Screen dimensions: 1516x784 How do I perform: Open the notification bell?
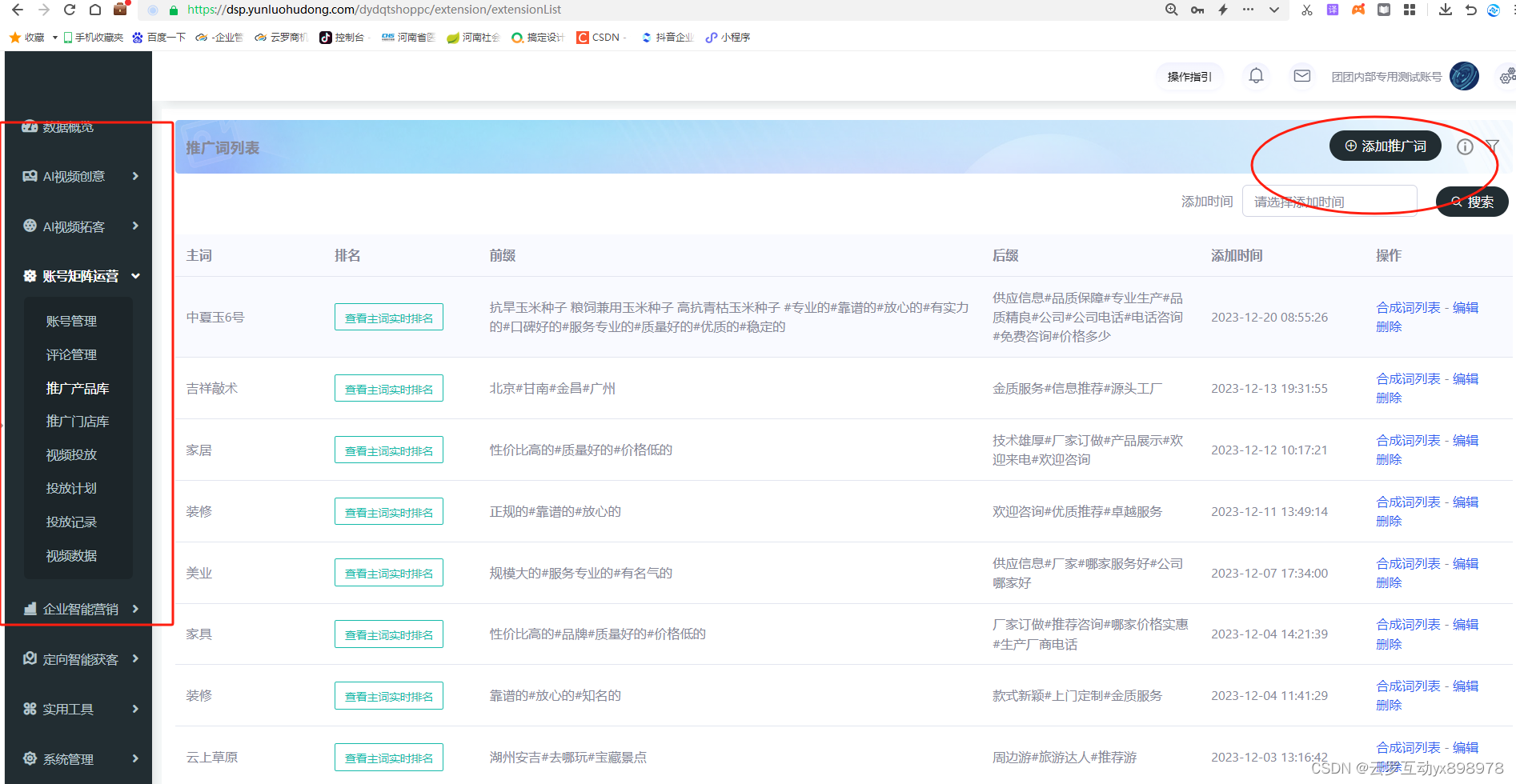[x=1257, y=76]
